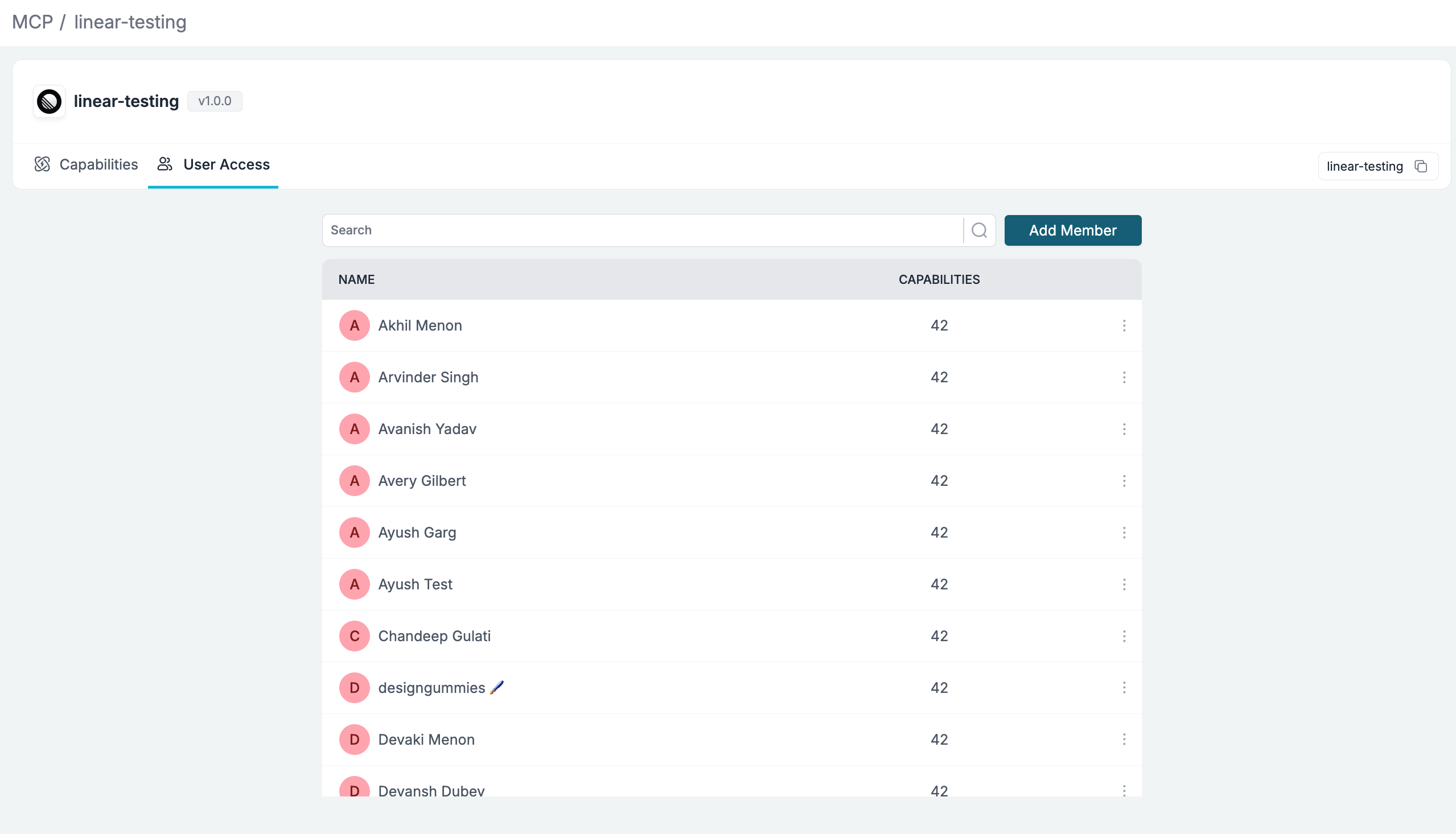Click the NAME column header

point(356,279)
